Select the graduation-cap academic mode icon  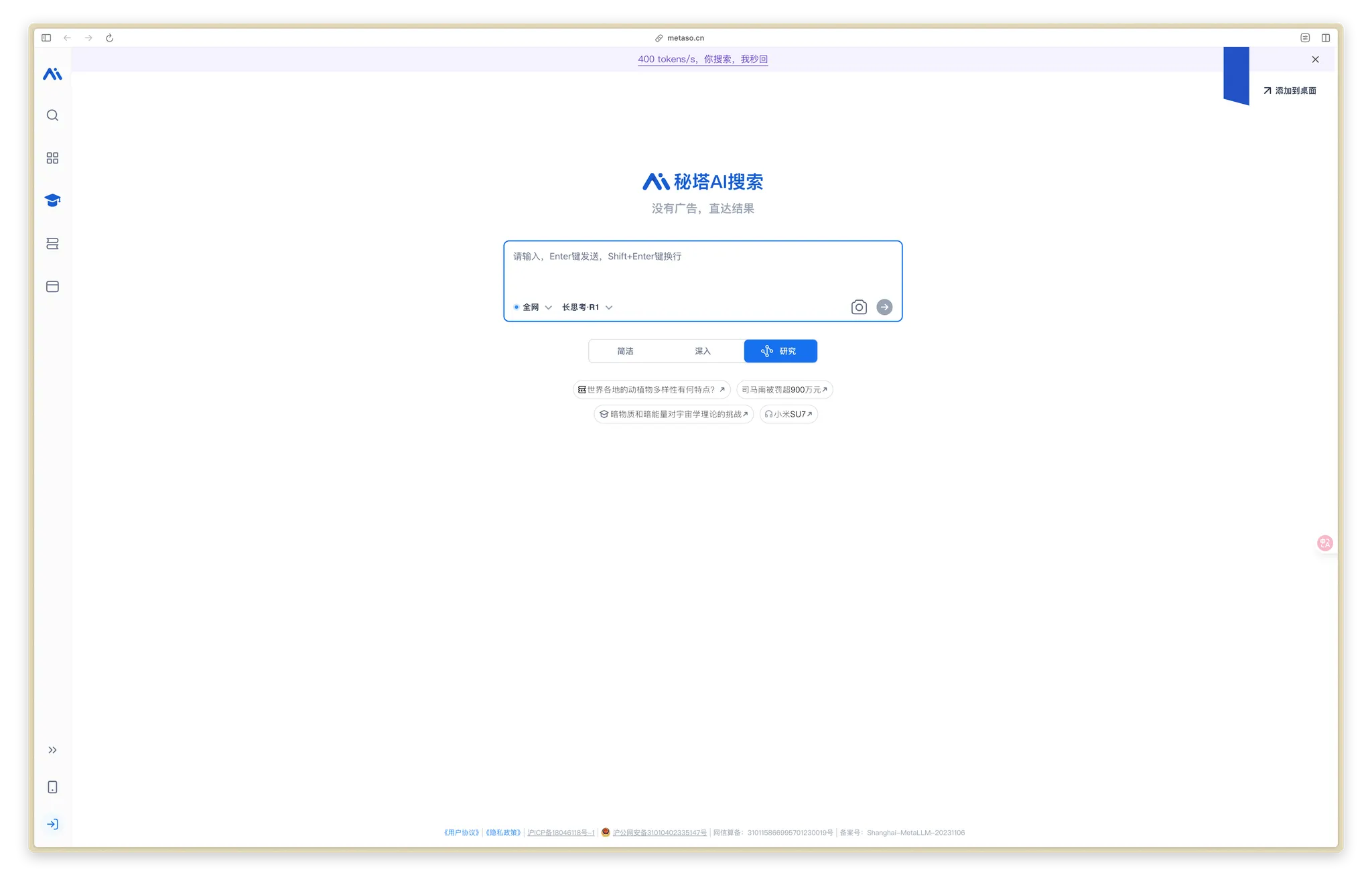(52, 200)
